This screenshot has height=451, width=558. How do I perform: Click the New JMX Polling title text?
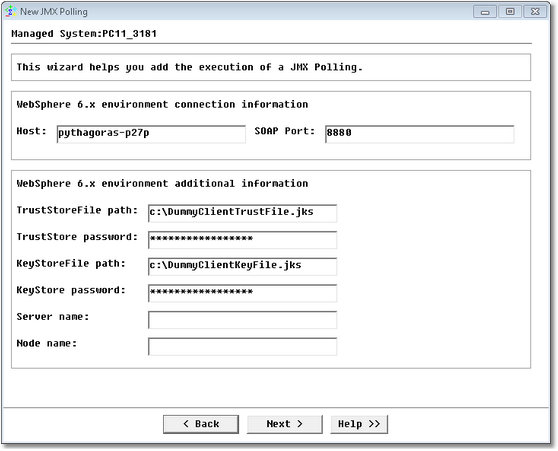click(x=54, y=12)
